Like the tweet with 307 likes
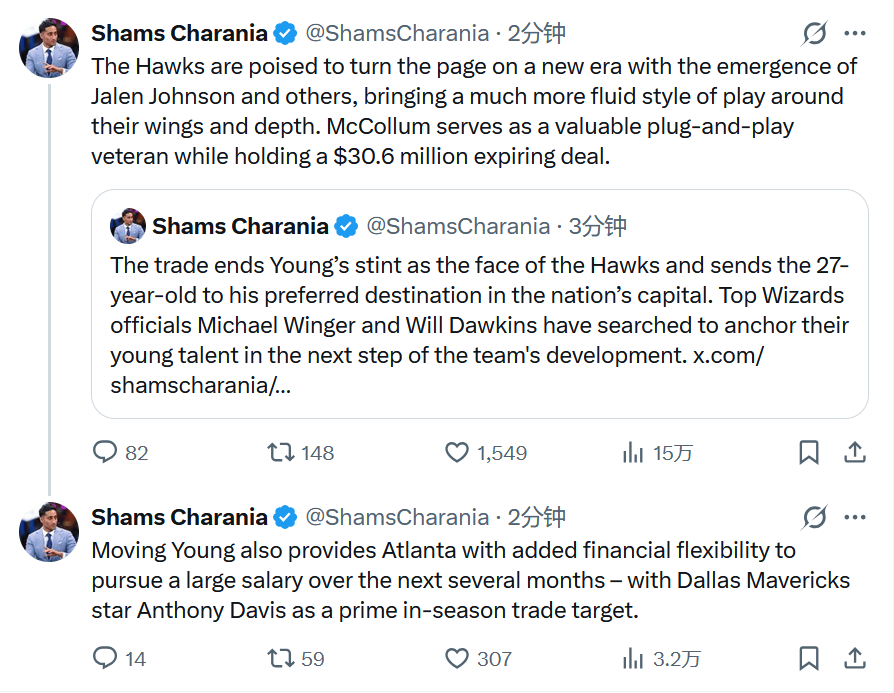 tap(457, 658)
